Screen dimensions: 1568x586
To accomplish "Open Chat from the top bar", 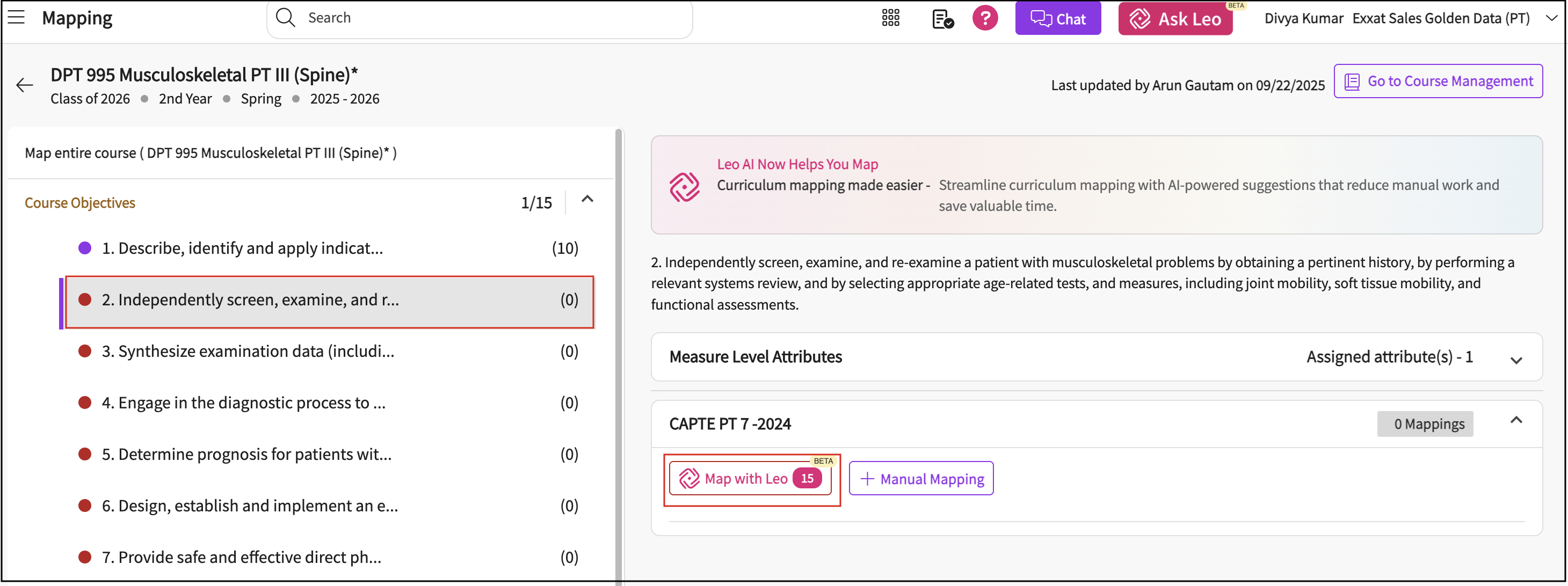I will pyautogui.click(x=1057, y=19).
